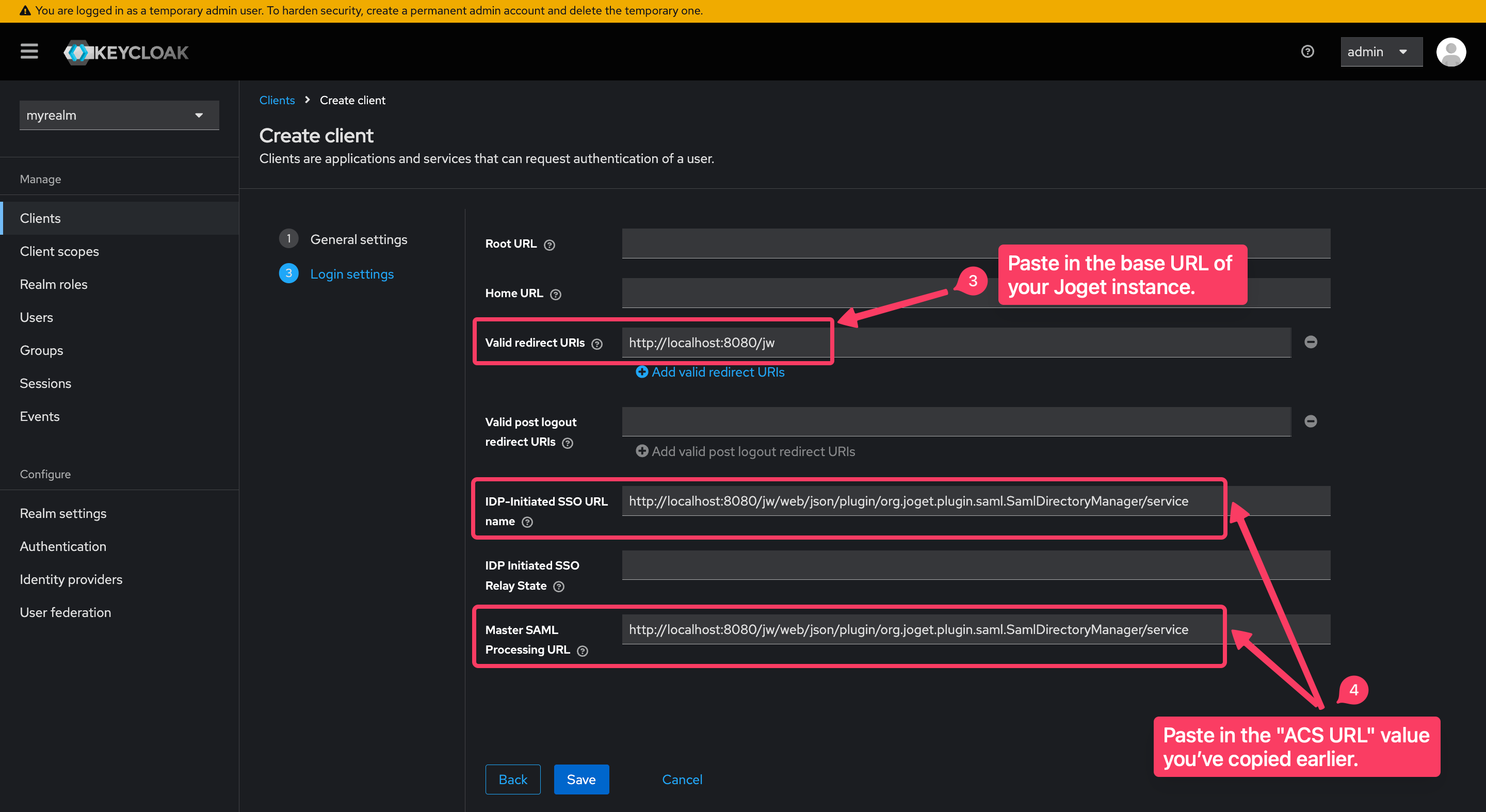Click the warning icon in the top banner
This screenshot has width=1486, height=812.
pos(25,10)
